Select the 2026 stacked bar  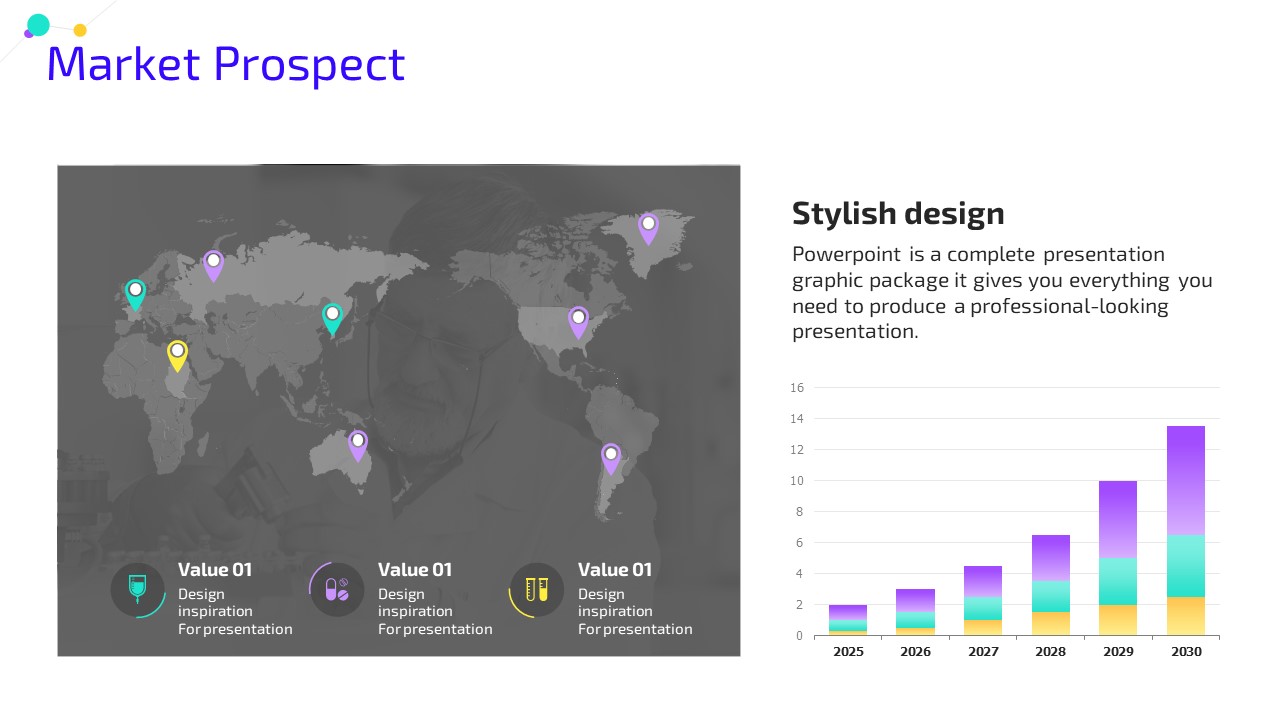pyautogui.click(x=916, y=612)
